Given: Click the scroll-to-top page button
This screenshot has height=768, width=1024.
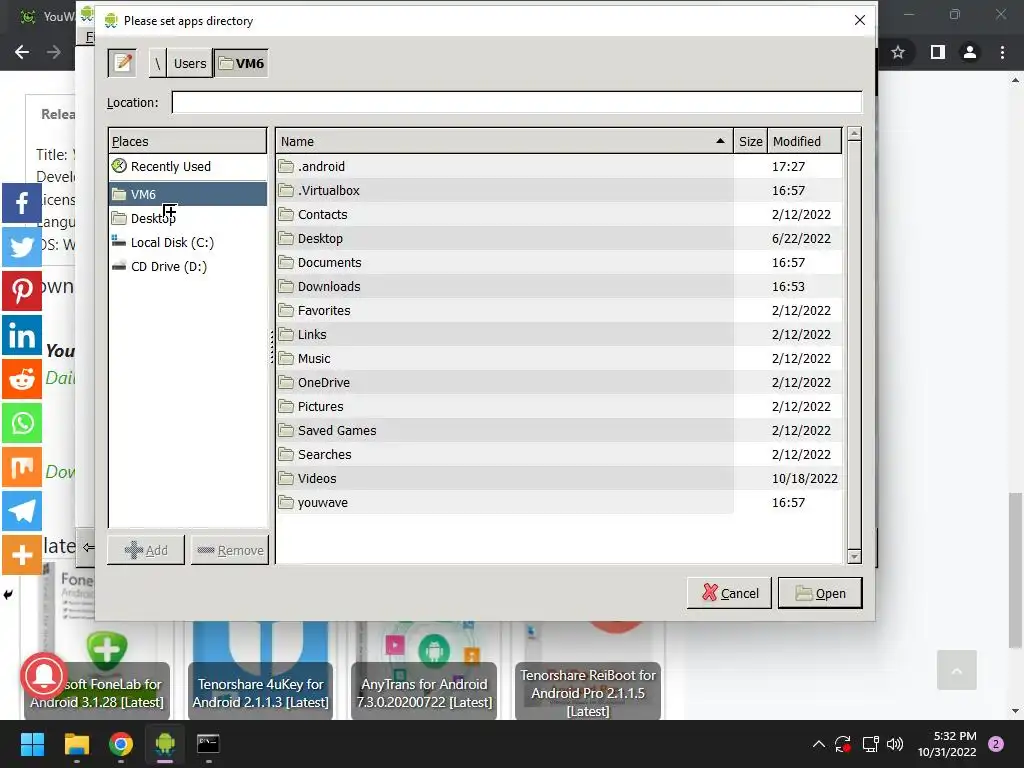Looking at the screenshot, I should (x=957, y=670).
